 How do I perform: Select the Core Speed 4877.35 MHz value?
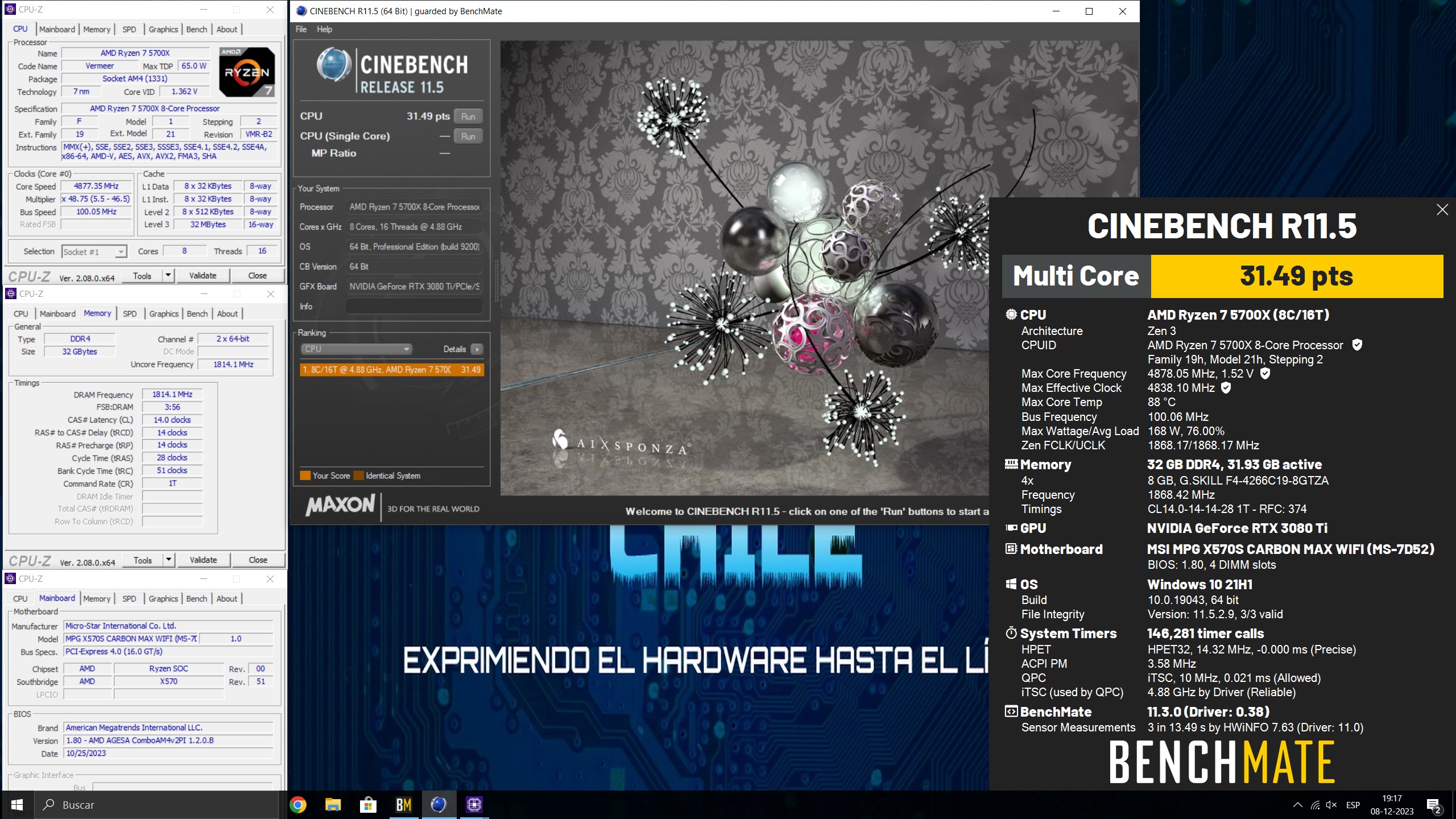pos(96,187)
